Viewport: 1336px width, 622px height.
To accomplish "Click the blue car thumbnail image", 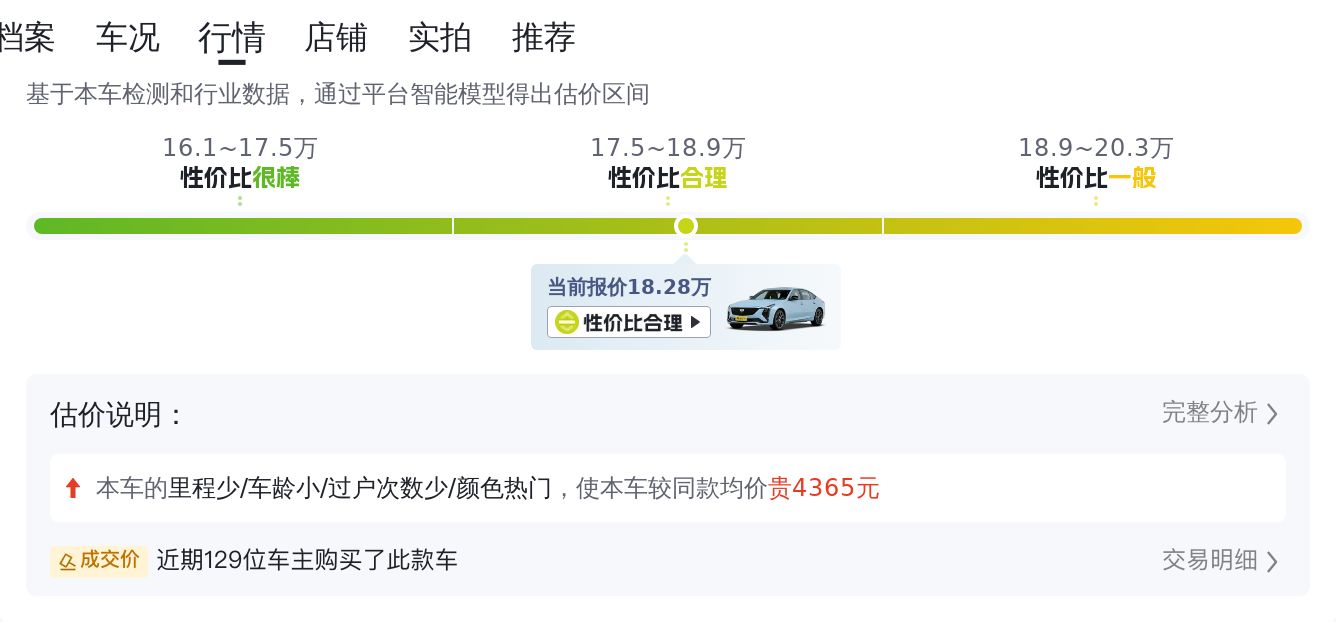I will click(776, 308).
